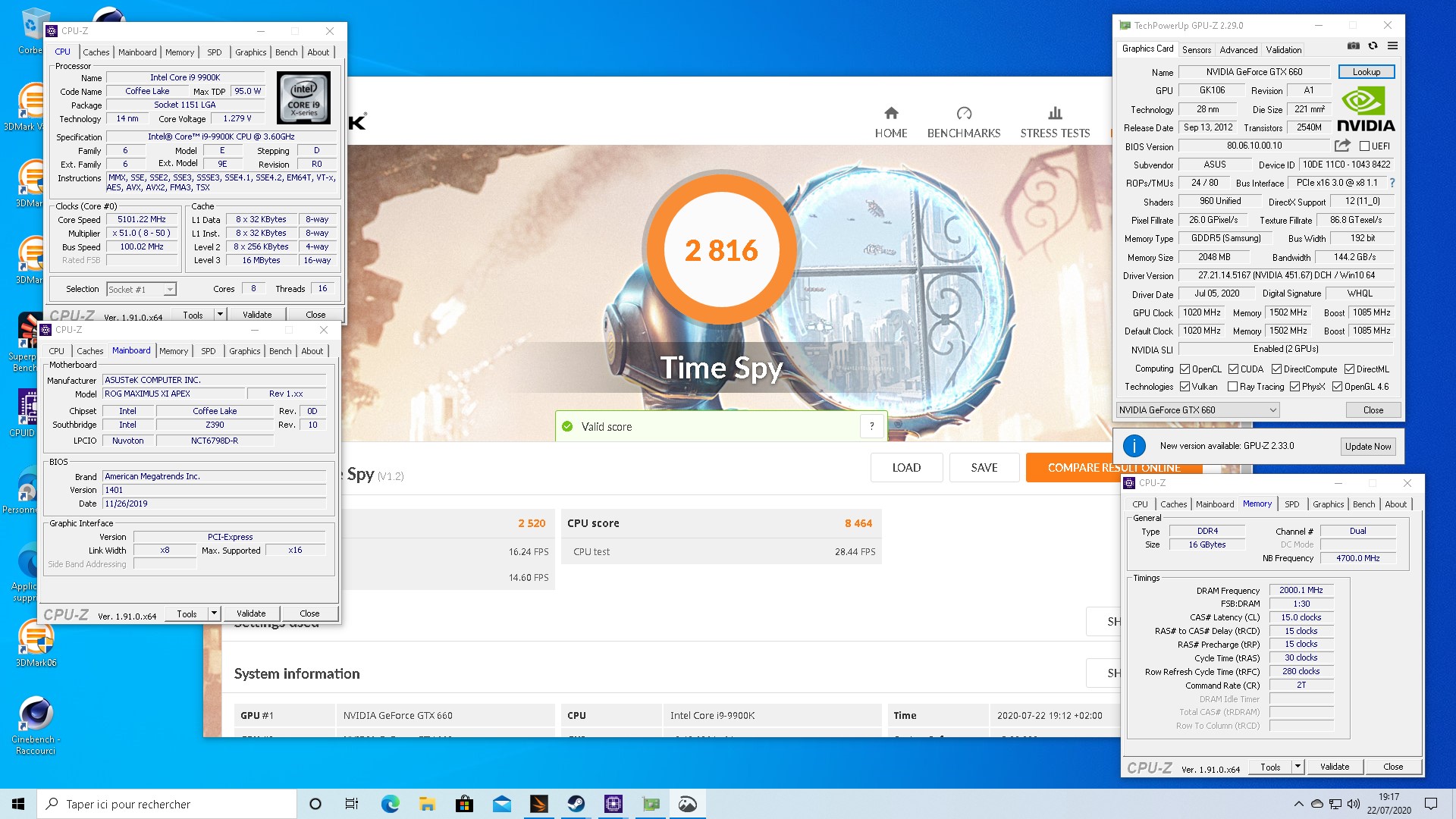
Task: Open Microsoft Store from taskbar
Action: click(x=464, y=804)
